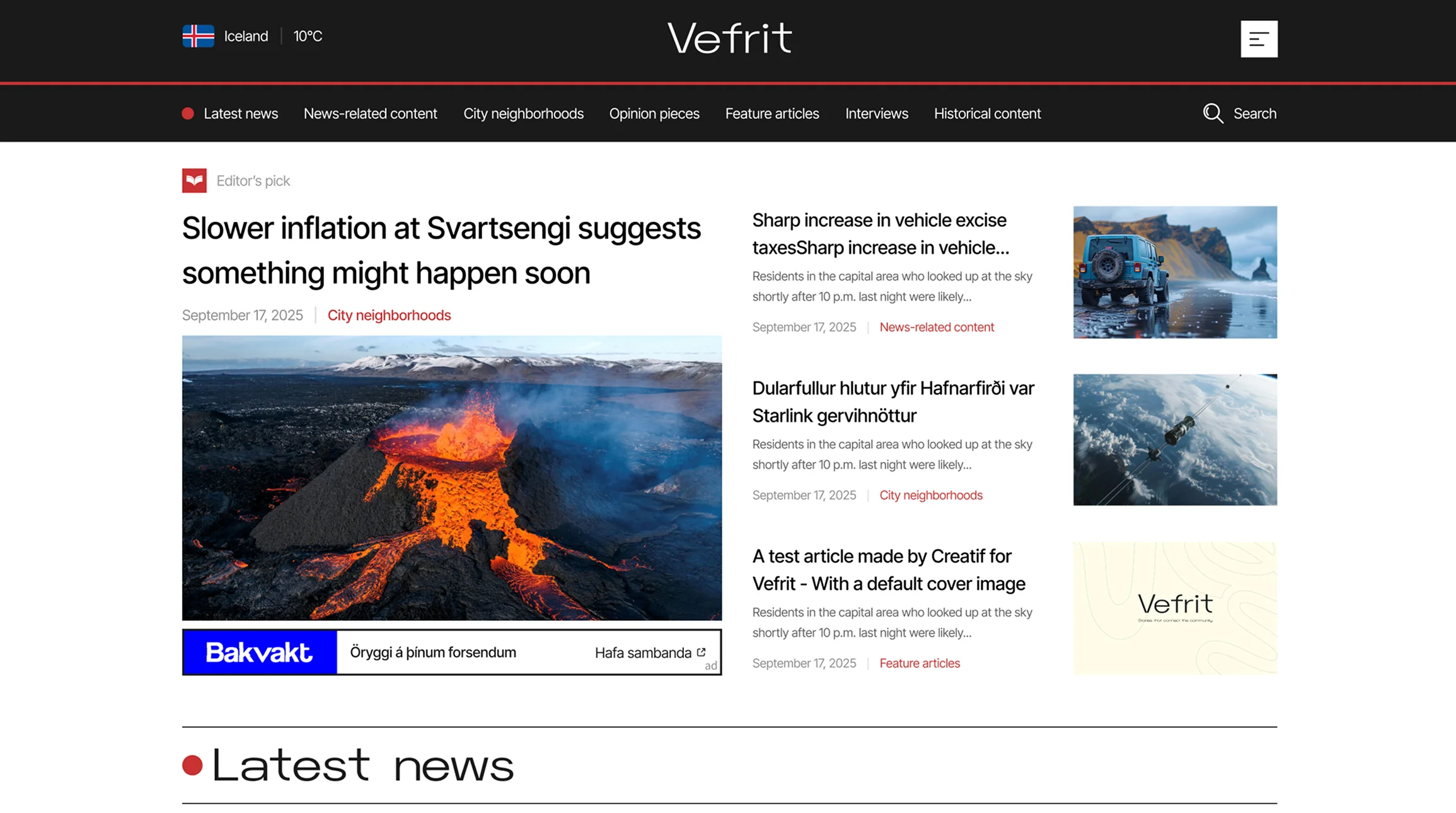Navigate to Interviews section
Image resolution: width=1456 pixels, height=813 pixels.
(x=876, y=113)
